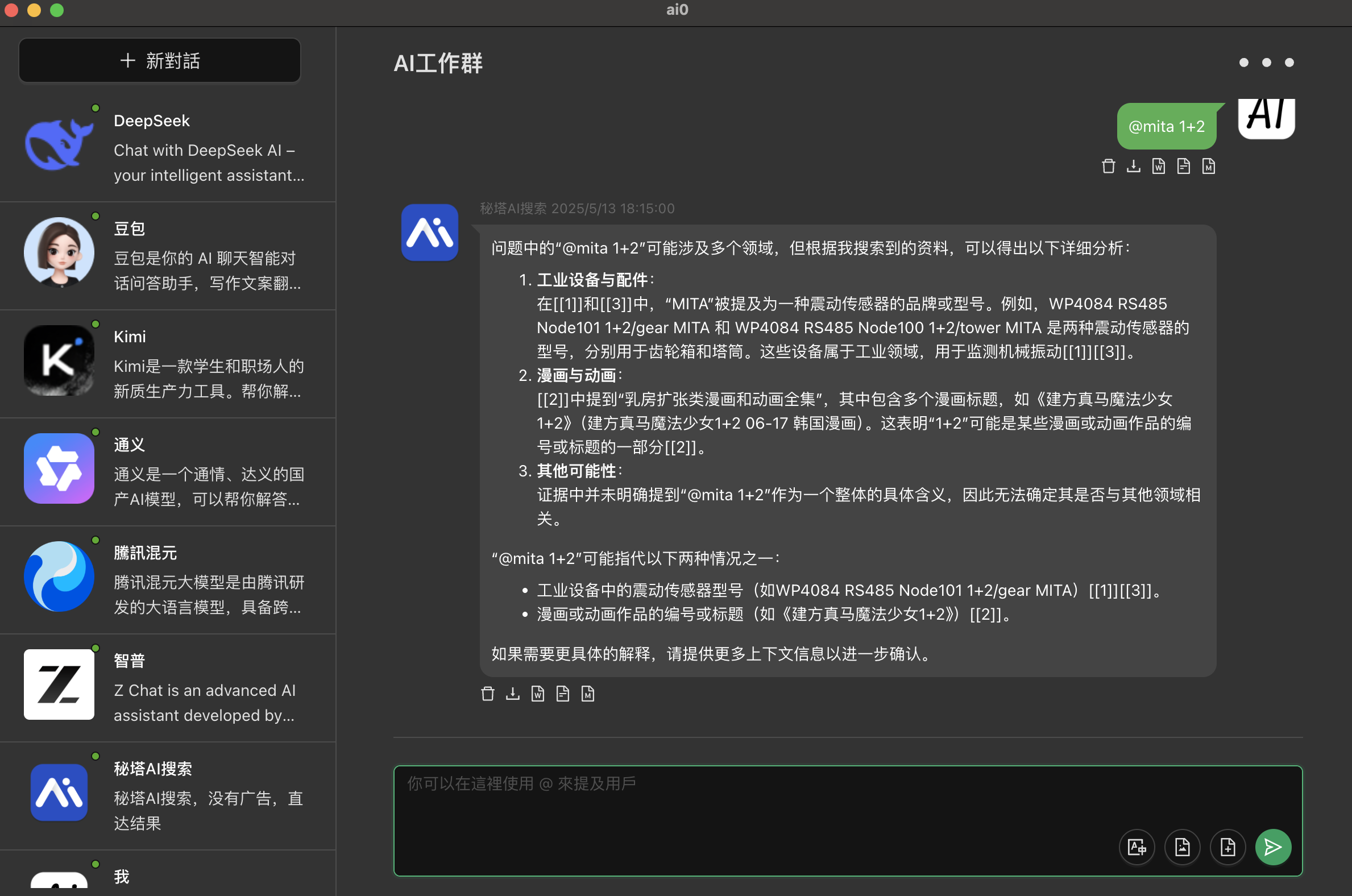Open 秘塔AI搜索 icon in sidebar list
Image resolution: width=1352 pixels, height=896 pixels.
point(59,792)
